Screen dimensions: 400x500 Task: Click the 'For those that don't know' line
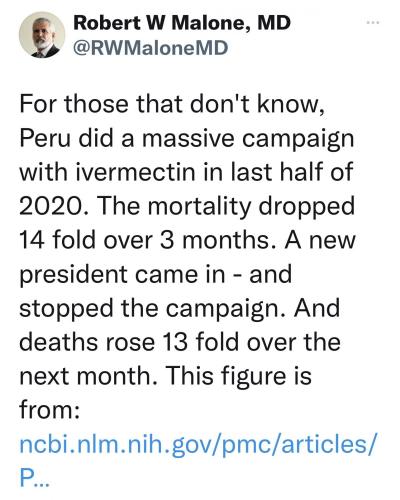point(172,104)
